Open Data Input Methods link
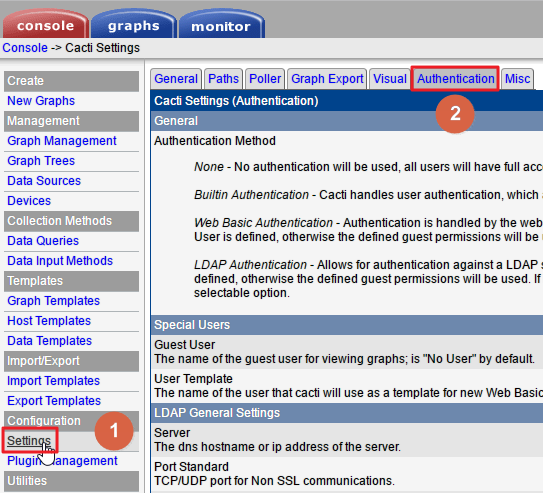This screenshot has width=543, height=493. (60, 261)
